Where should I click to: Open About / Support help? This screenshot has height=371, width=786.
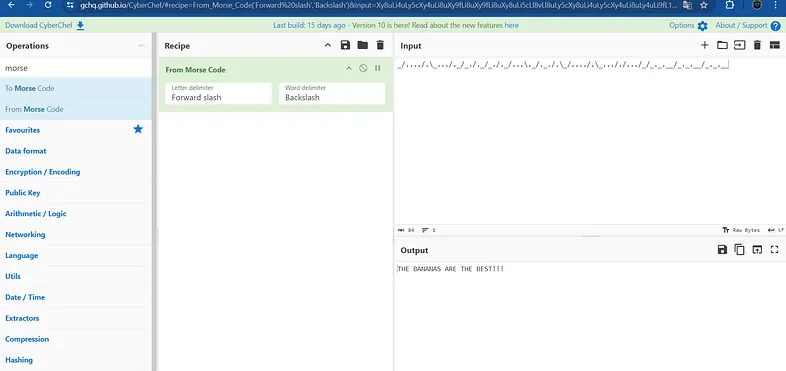pyautogui.click(x=748, y=25)
